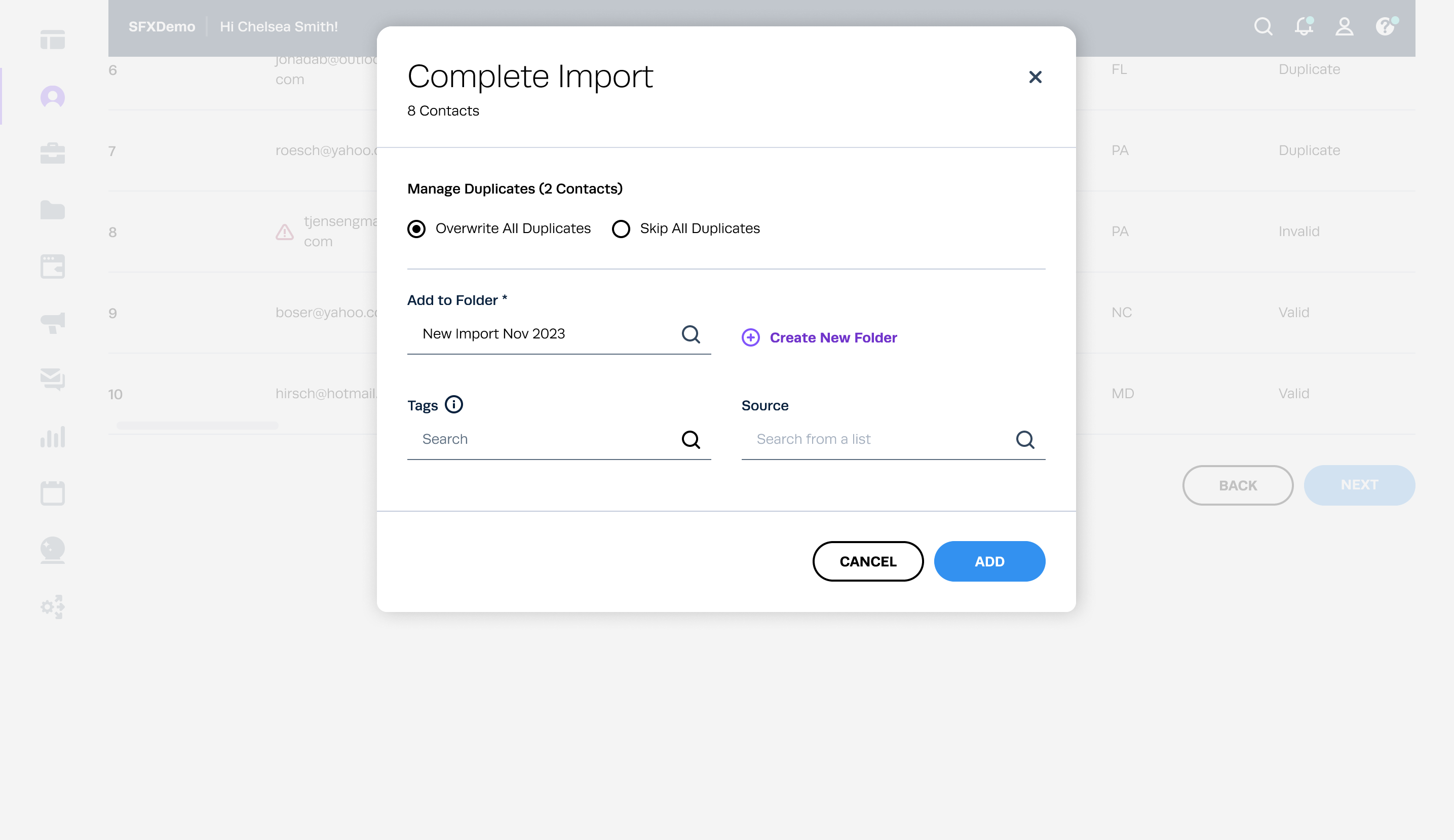Open the Contacts icon in sidebar
Screen dimensions: 1454x840
coord(53,97)
